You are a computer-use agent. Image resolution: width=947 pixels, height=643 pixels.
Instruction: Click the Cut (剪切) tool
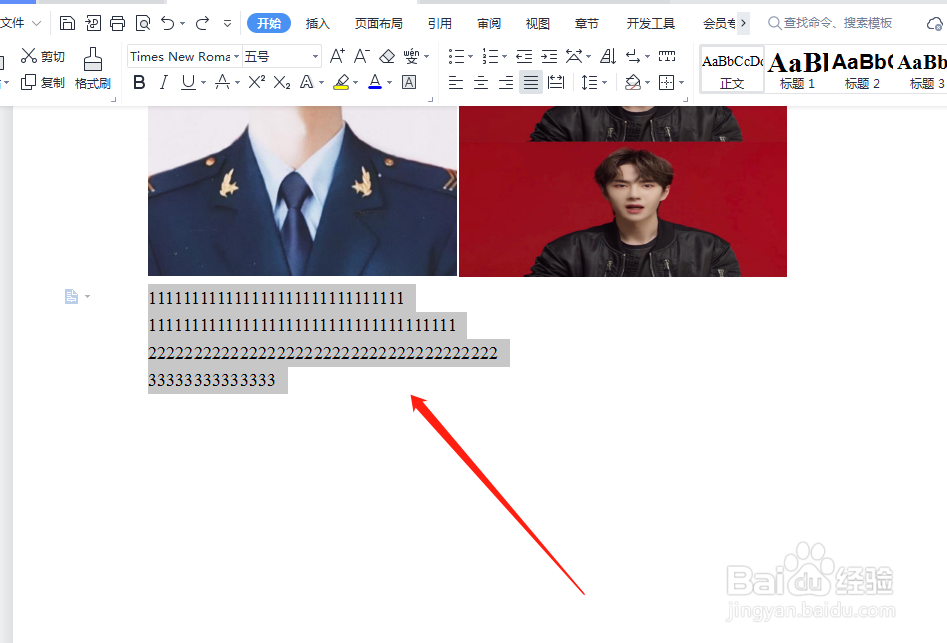[42, 56]
